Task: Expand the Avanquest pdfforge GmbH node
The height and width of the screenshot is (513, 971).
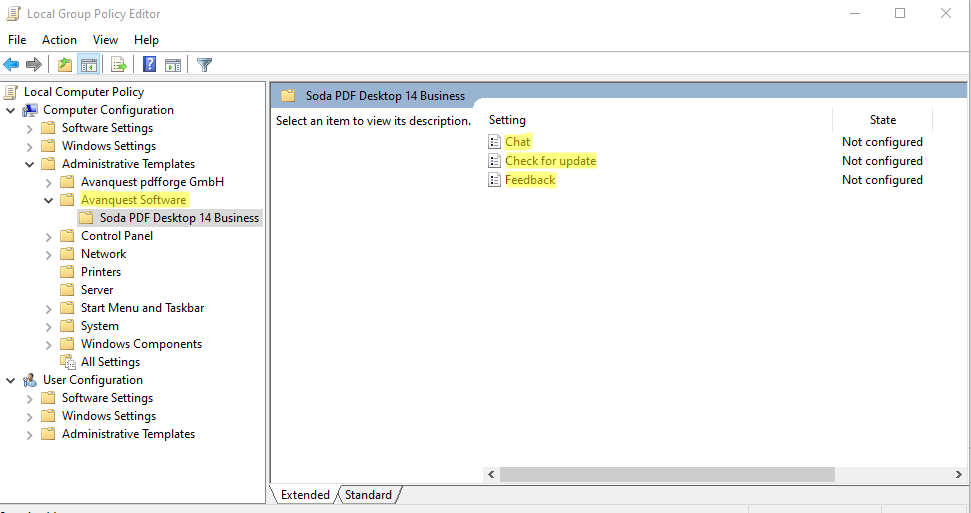Action: tap(49, 183)
